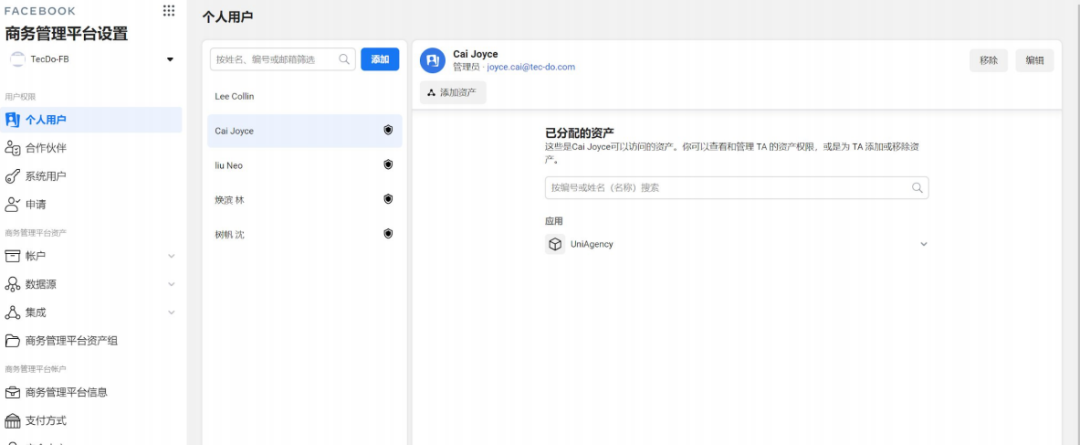Open the apps grid icon beside FACEBOOK
The width and height of the screenshot is (1080, 445).
169,10
